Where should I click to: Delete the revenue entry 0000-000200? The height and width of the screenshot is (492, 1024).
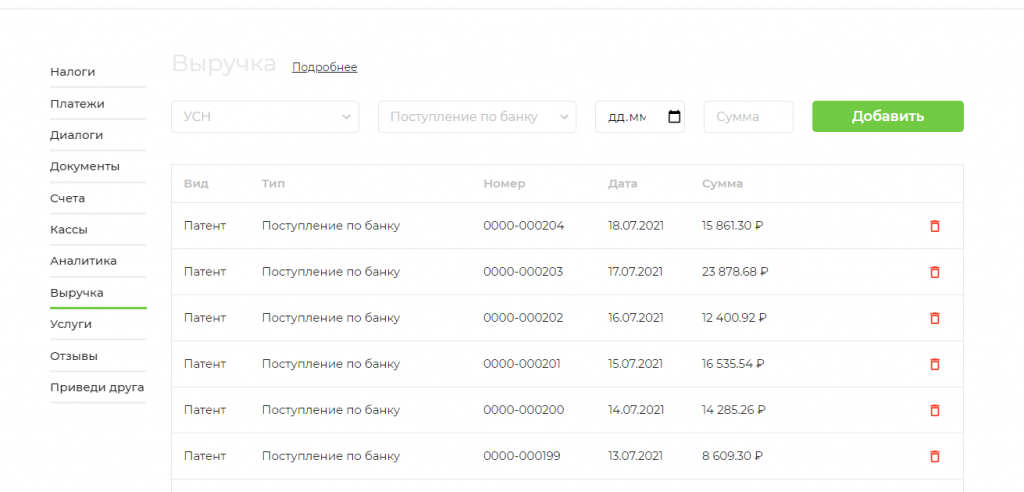tap(935, 410)
